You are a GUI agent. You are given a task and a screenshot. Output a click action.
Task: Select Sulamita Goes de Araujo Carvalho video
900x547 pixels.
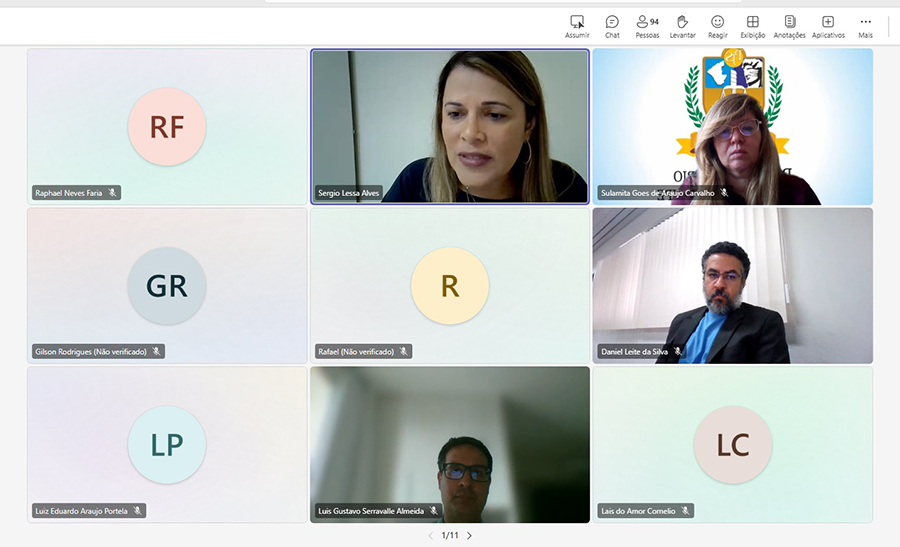coord(732,125)
